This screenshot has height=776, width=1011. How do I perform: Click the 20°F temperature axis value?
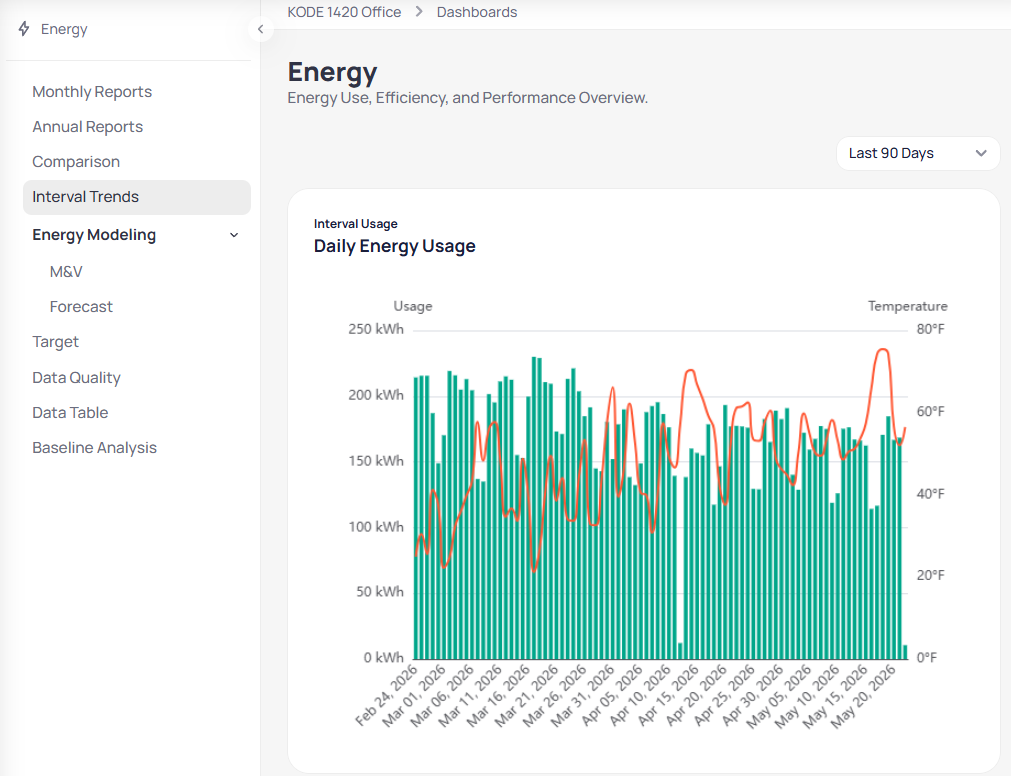click(x=930, y=575)
